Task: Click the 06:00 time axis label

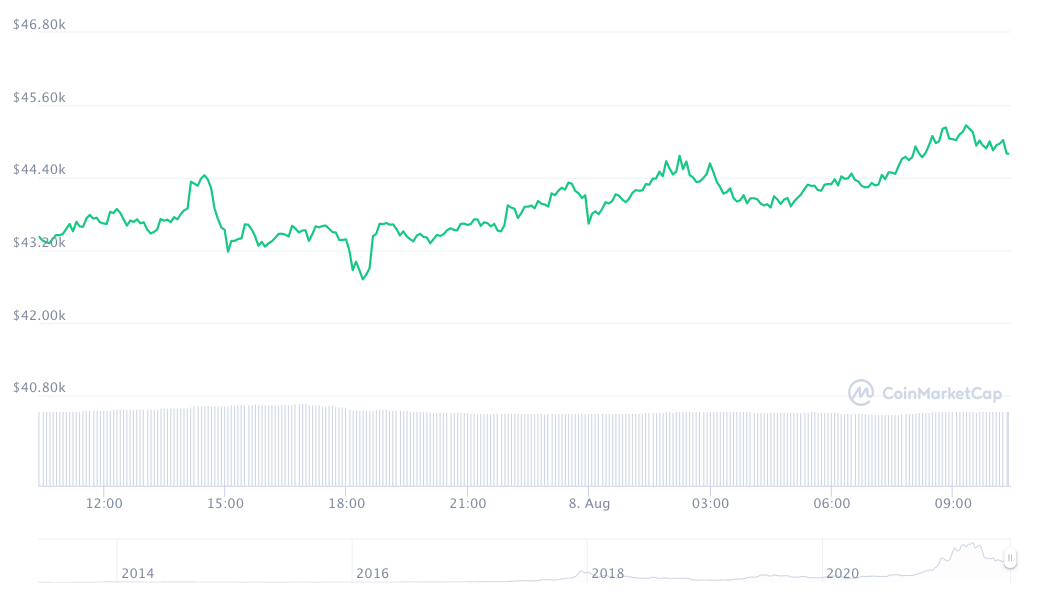Action: click(832, 504)
